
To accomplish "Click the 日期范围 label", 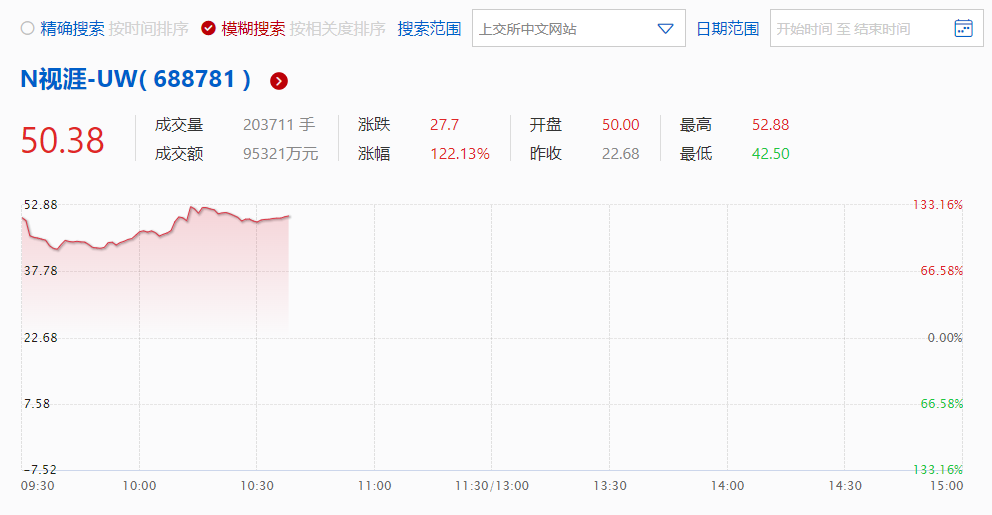I will pyautogui.click(x=728, y=29).
